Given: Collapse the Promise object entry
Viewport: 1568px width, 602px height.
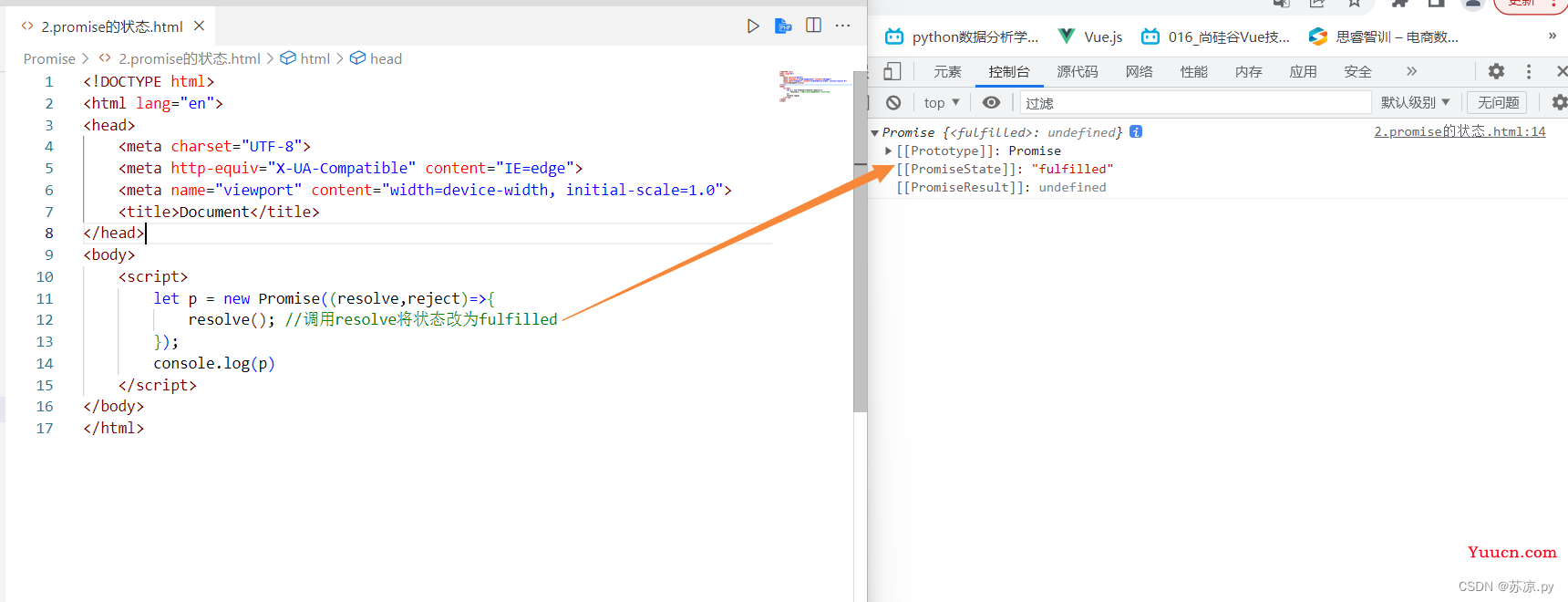Looking at the screenshot, I should 875,133.
